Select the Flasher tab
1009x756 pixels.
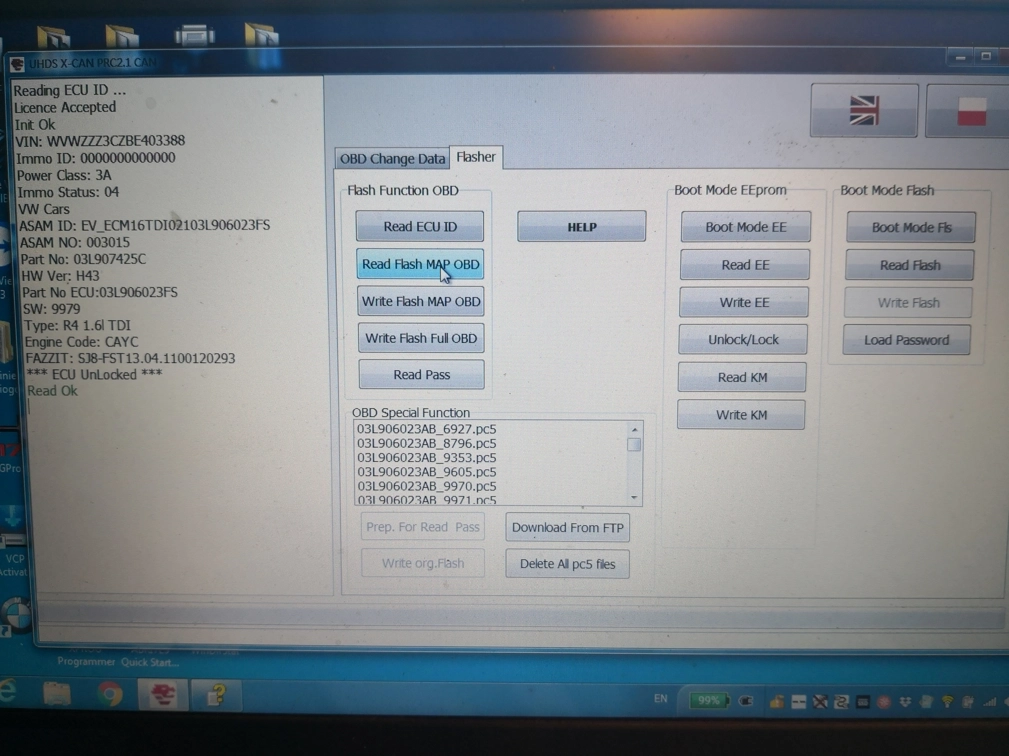(476, 157)
